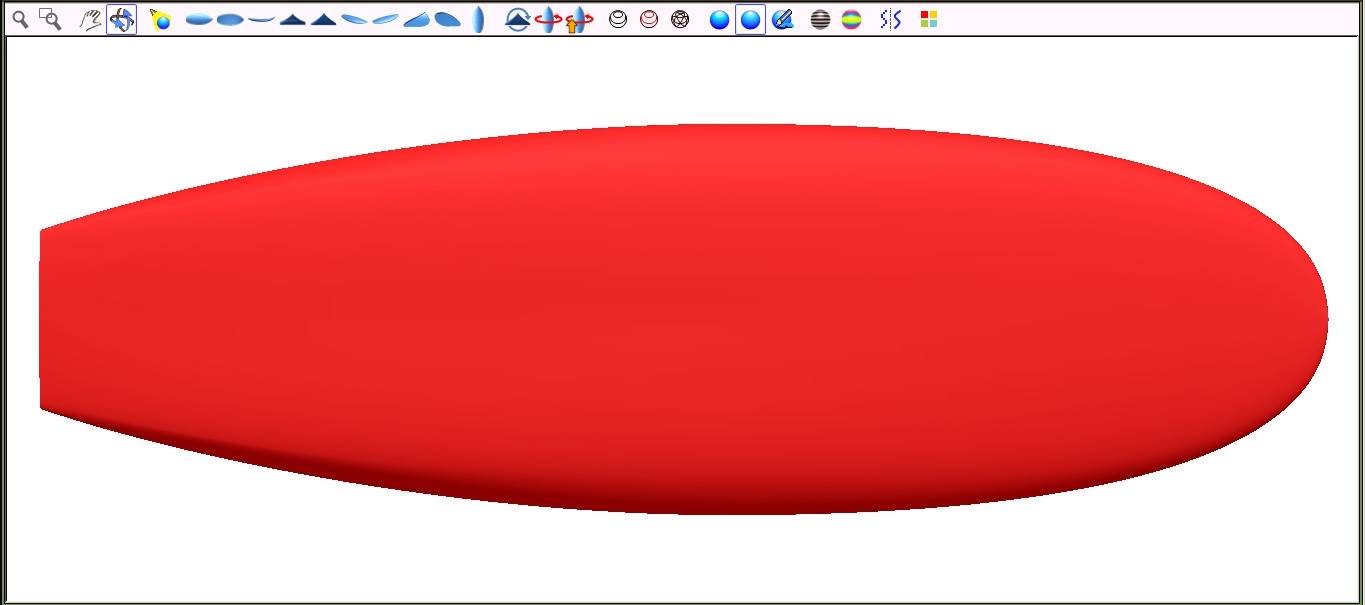Activate the zoom-to-window region tool
Viewport: 1365px width, 605px height.
tap(50, 19)
